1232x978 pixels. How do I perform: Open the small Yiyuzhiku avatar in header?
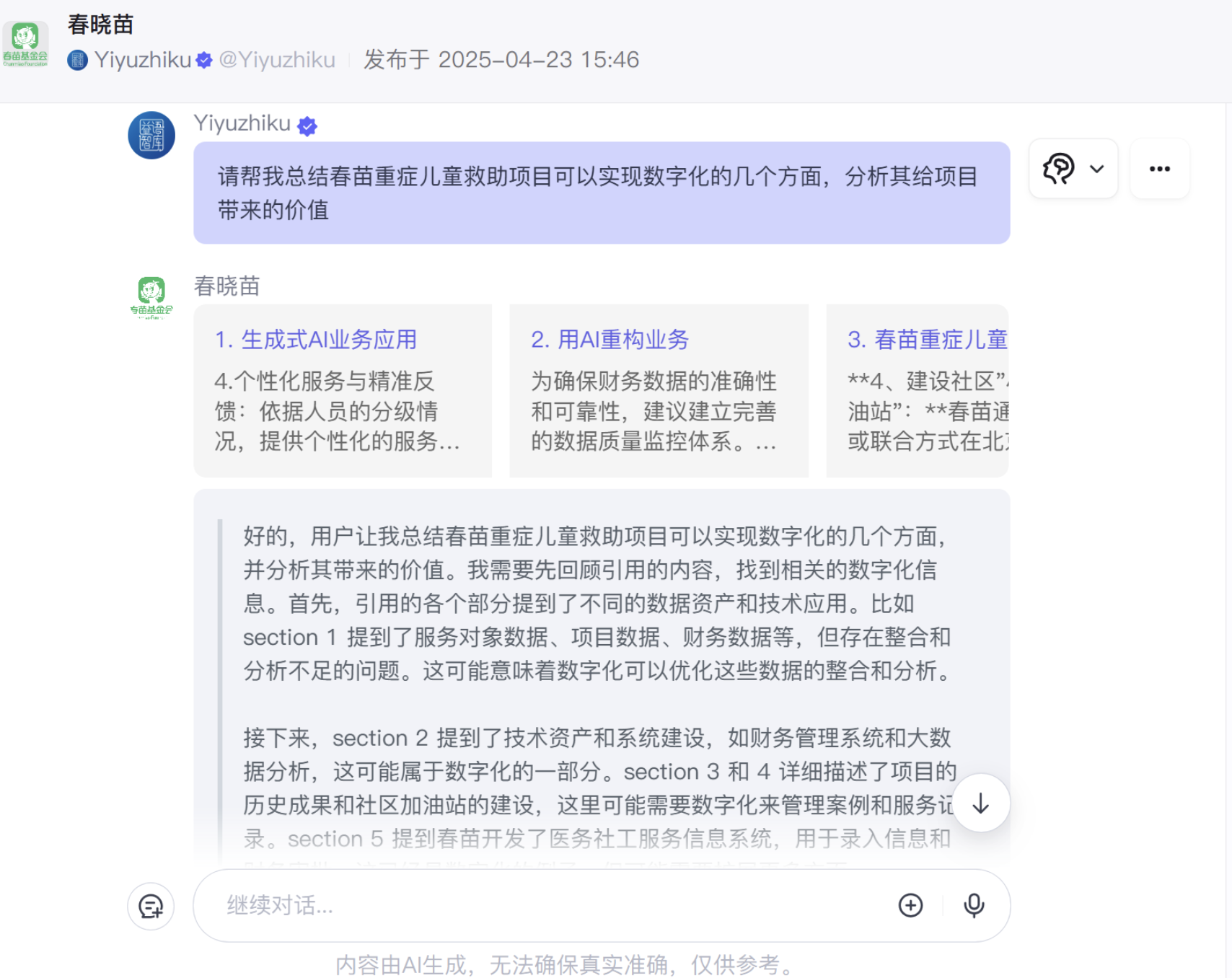[x=77, y=60]
